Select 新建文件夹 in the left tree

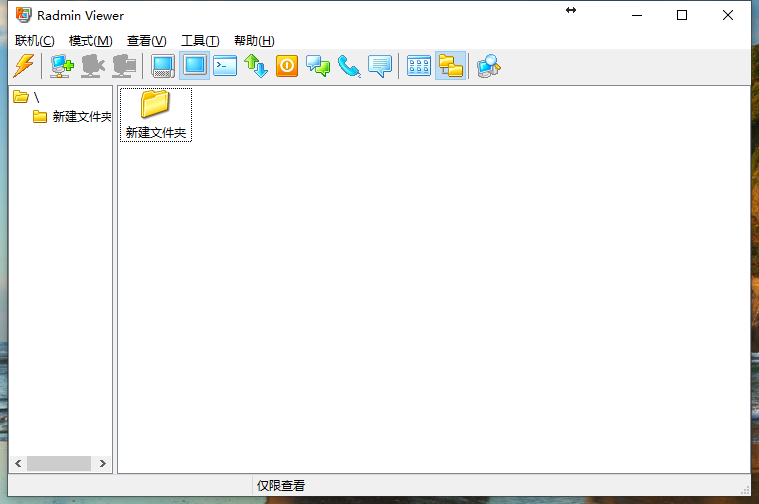click(x=72, y=117)
